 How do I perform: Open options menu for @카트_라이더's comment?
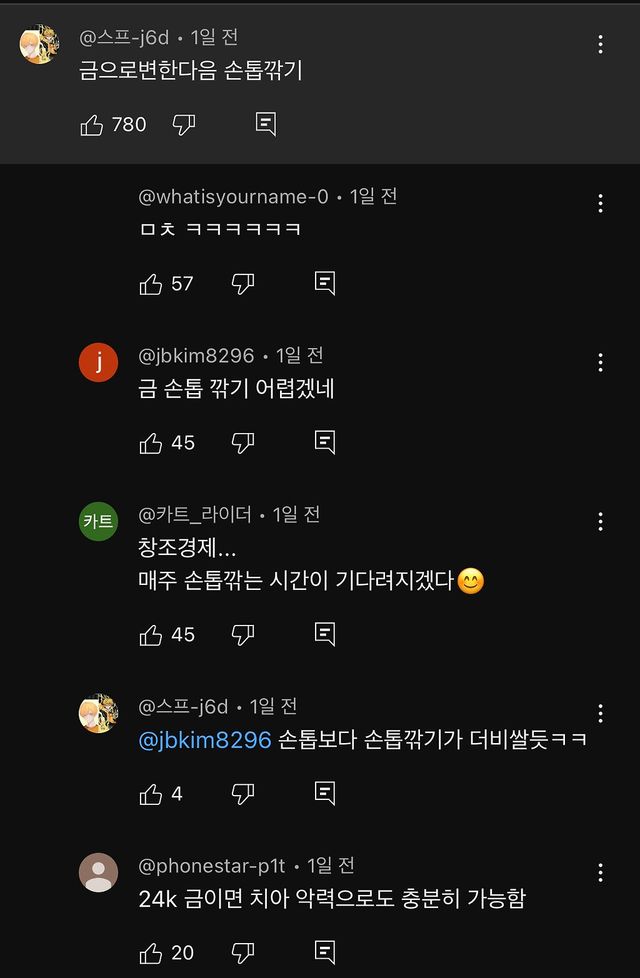click(x=599, y=521)
